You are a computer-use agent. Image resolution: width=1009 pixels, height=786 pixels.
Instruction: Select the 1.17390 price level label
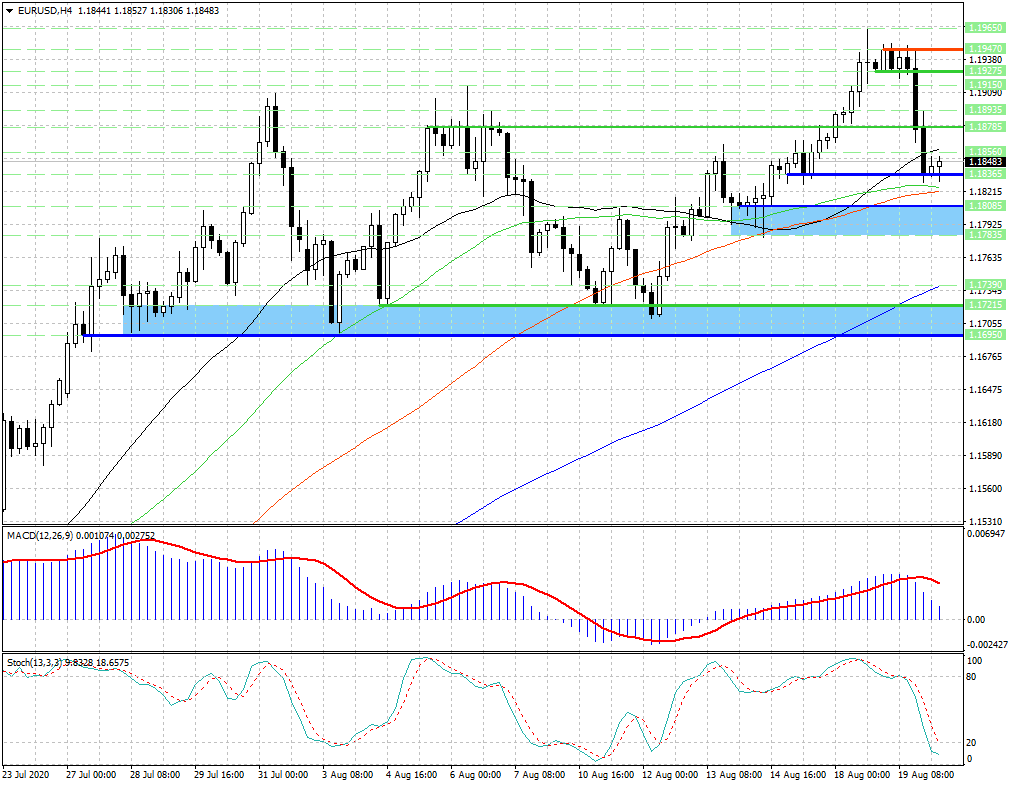click(x=985, y=285)
